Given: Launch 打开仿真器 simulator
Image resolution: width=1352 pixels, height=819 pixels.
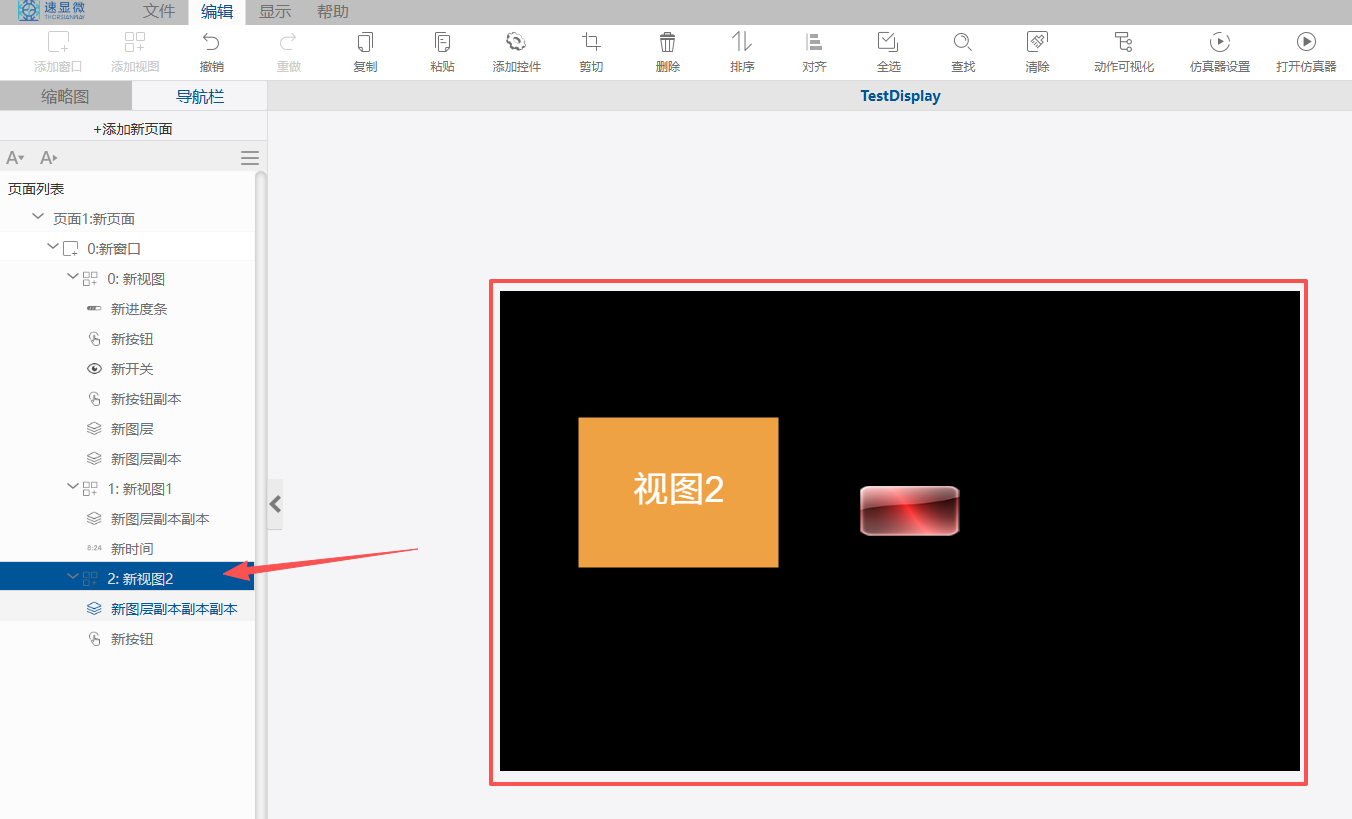Looking at the screenshot, I should [x=1306, y=42].
